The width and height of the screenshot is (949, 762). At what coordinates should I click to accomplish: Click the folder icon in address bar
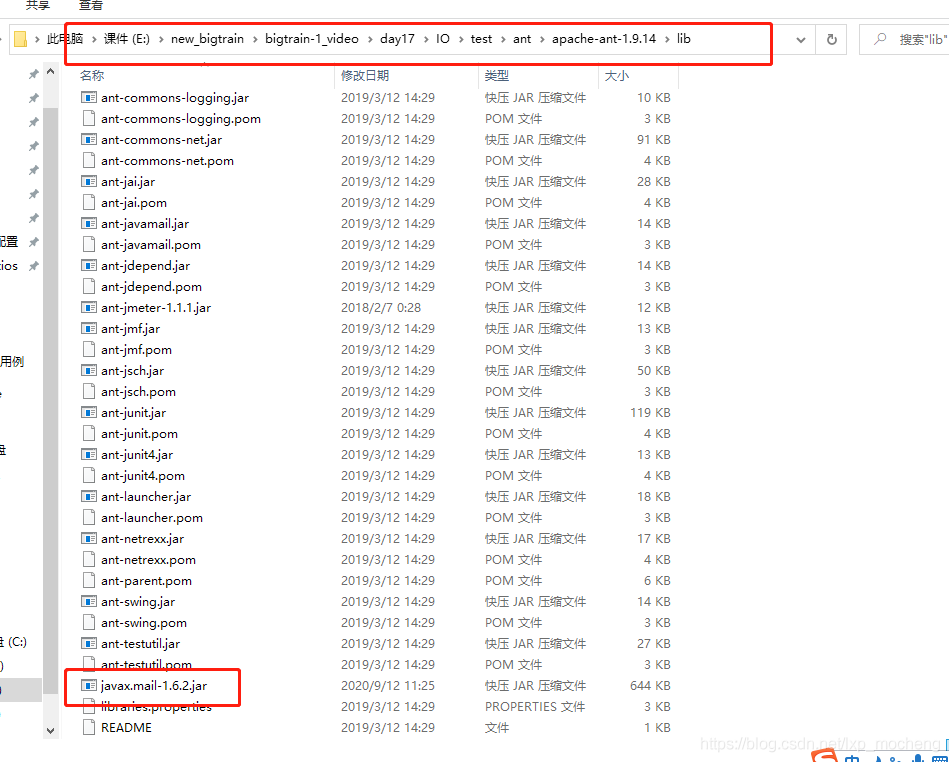[x=20, y=39]
